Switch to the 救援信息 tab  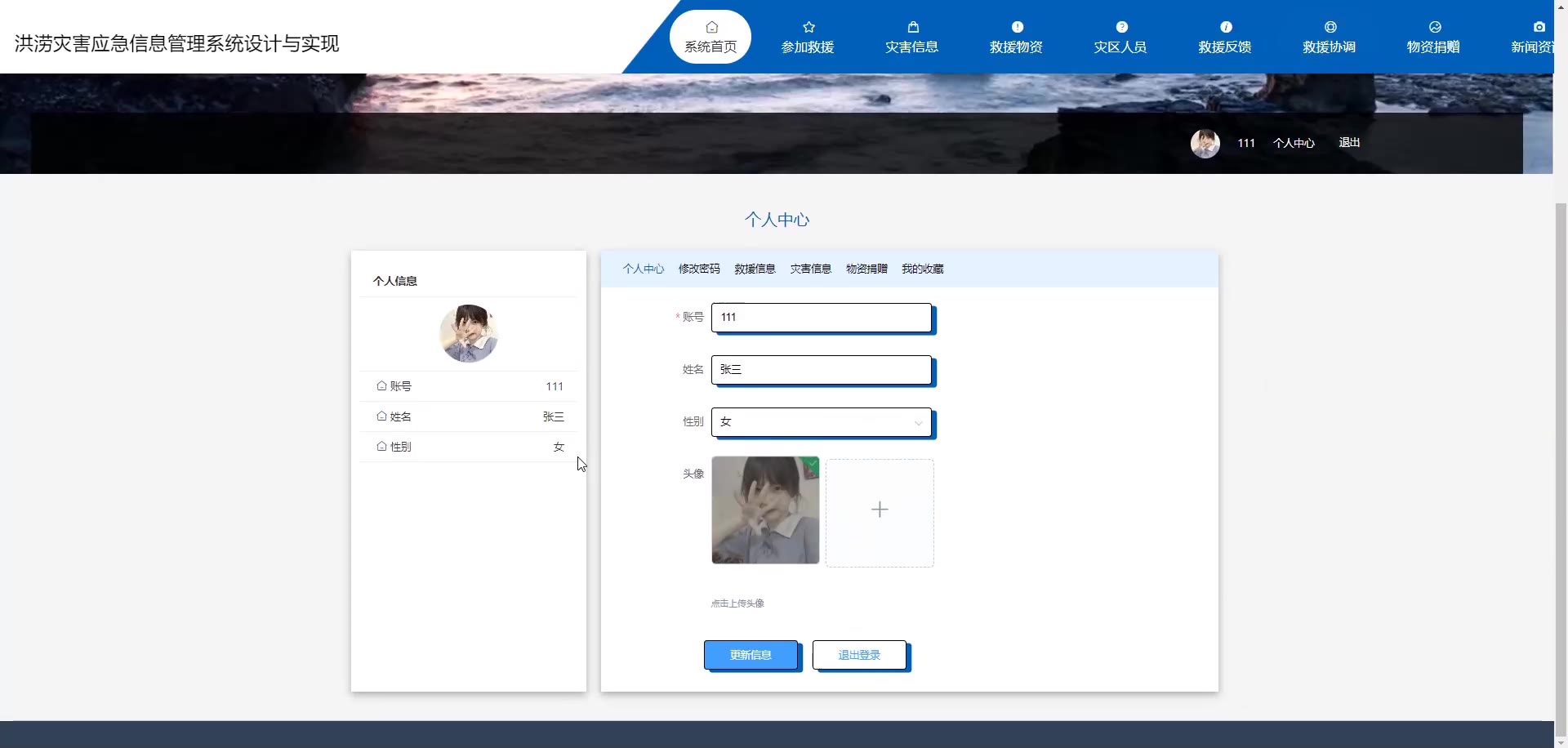pos(755,269)
